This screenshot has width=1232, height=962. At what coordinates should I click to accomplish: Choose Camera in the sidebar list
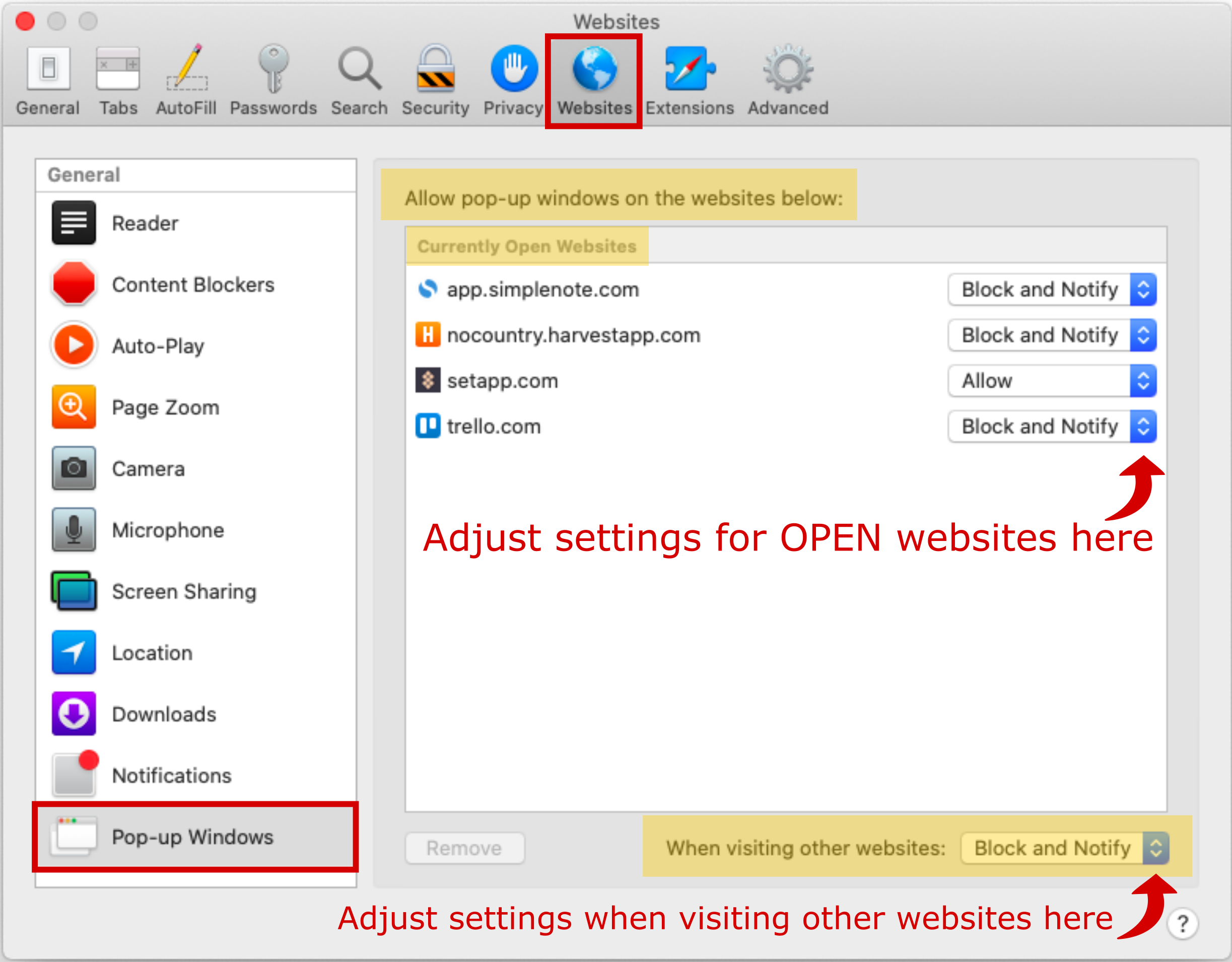click(x=149, y=468)
